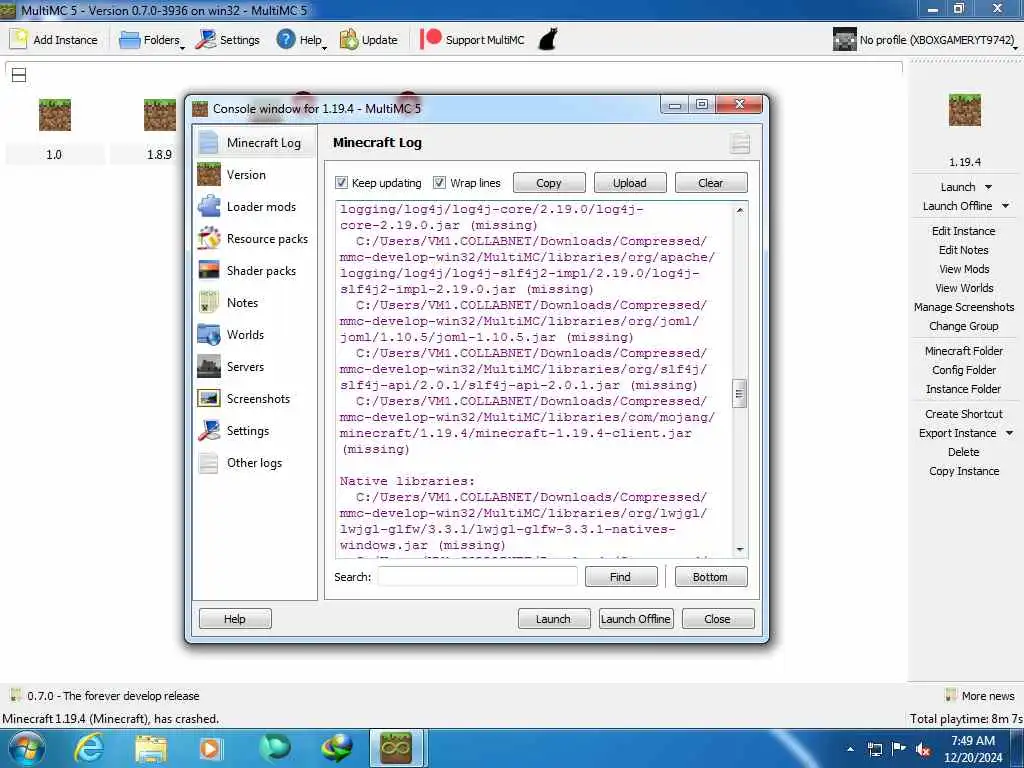Viewport: 1024px width, 768px height.
Task: Click Manage Screenshots in right panel
Action: (963, 306)
